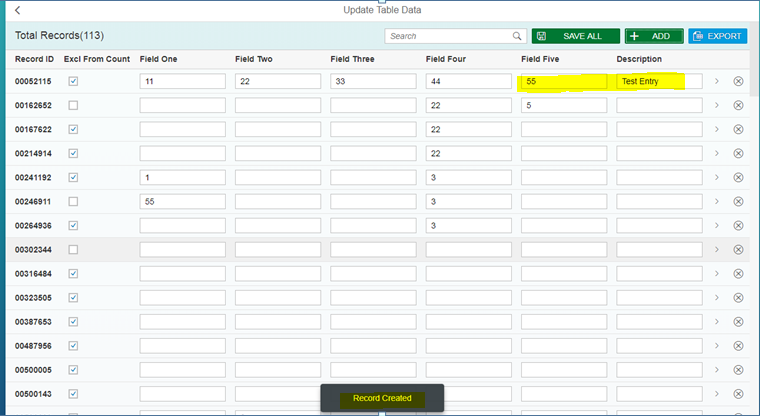Screen dimensions: 760x416
Task: Remove record 00162652 with its X icon
Action: (738, 105)
